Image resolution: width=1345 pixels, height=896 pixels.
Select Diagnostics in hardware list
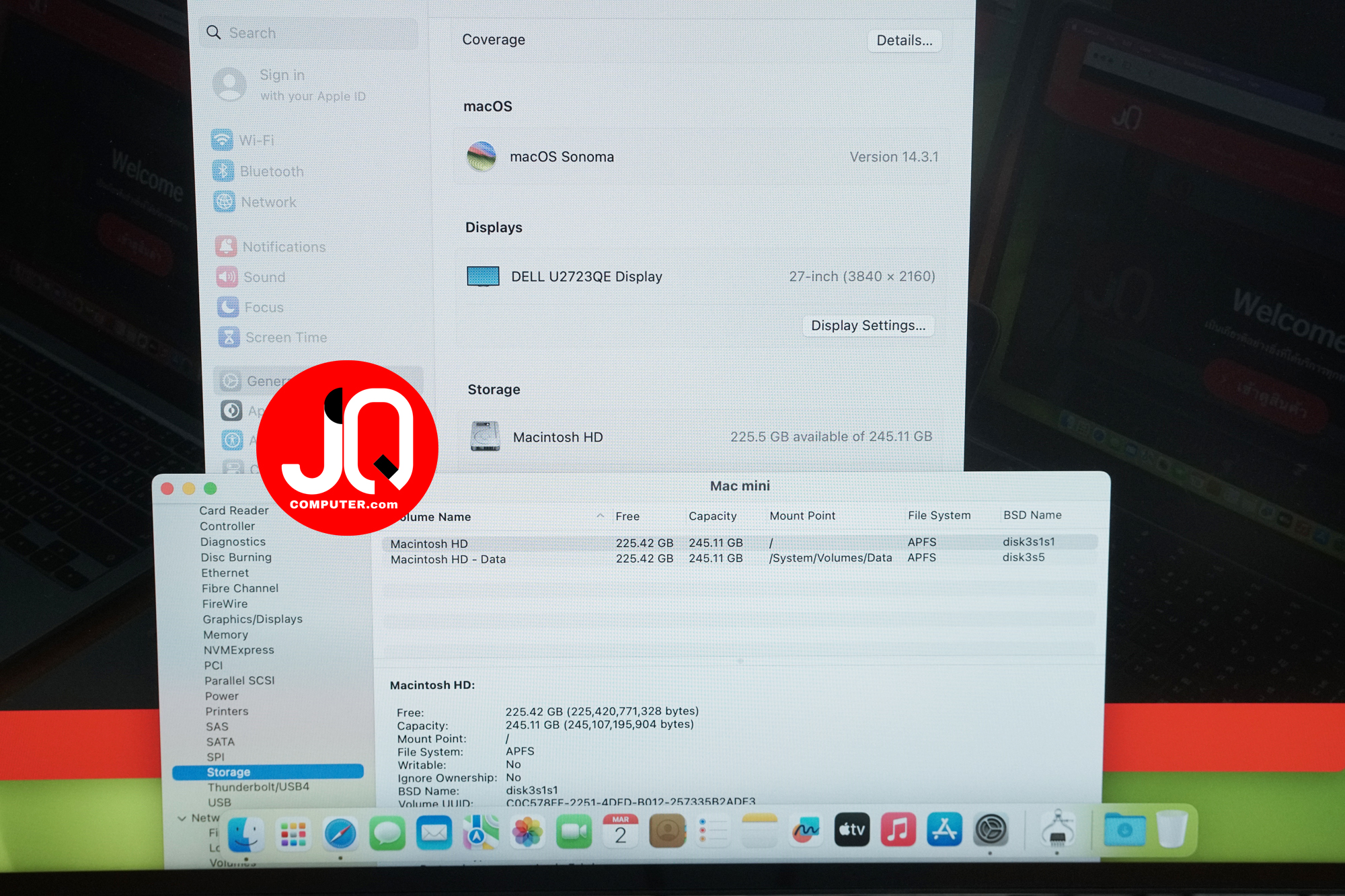tap(233, 541)
